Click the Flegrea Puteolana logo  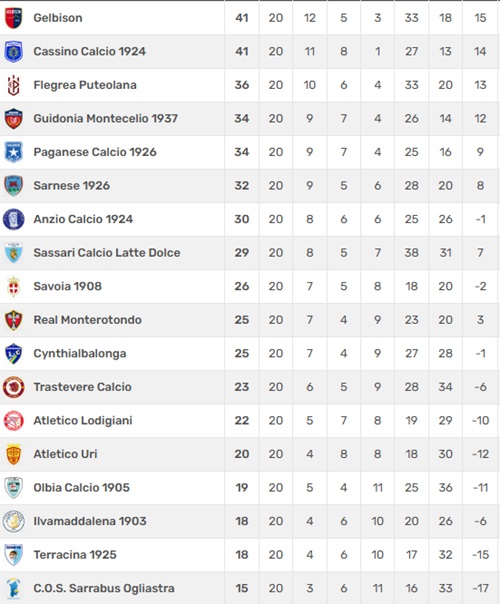[13, 85]
